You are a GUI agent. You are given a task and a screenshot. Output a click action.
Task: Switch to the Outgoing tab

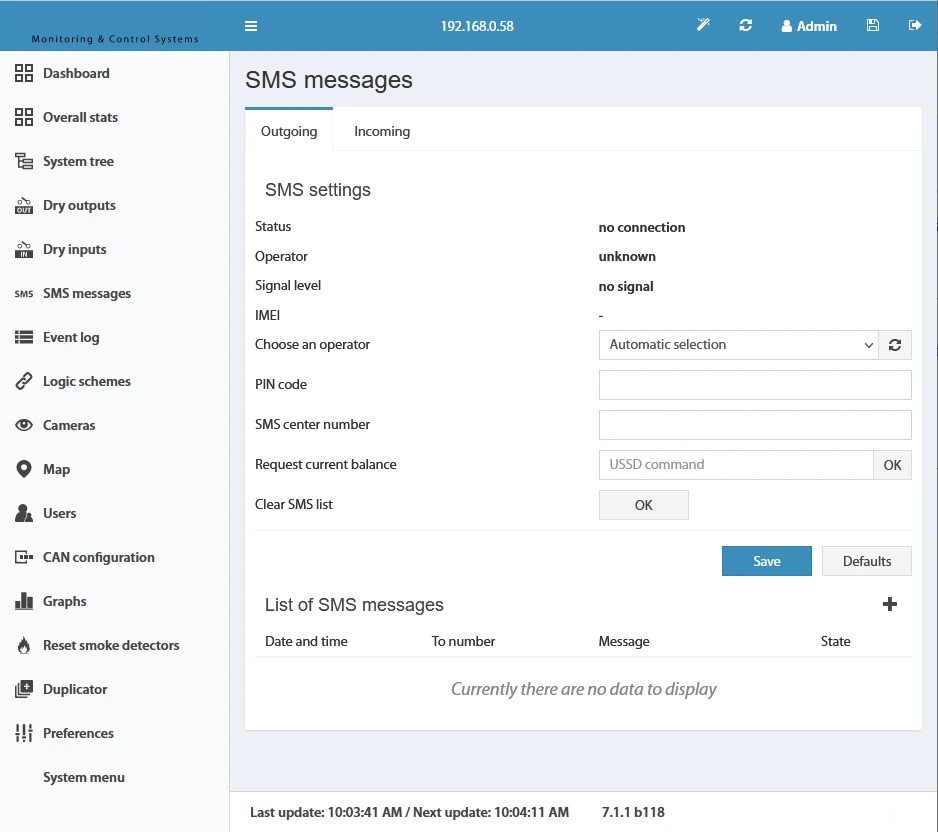[x=289, y=131]
